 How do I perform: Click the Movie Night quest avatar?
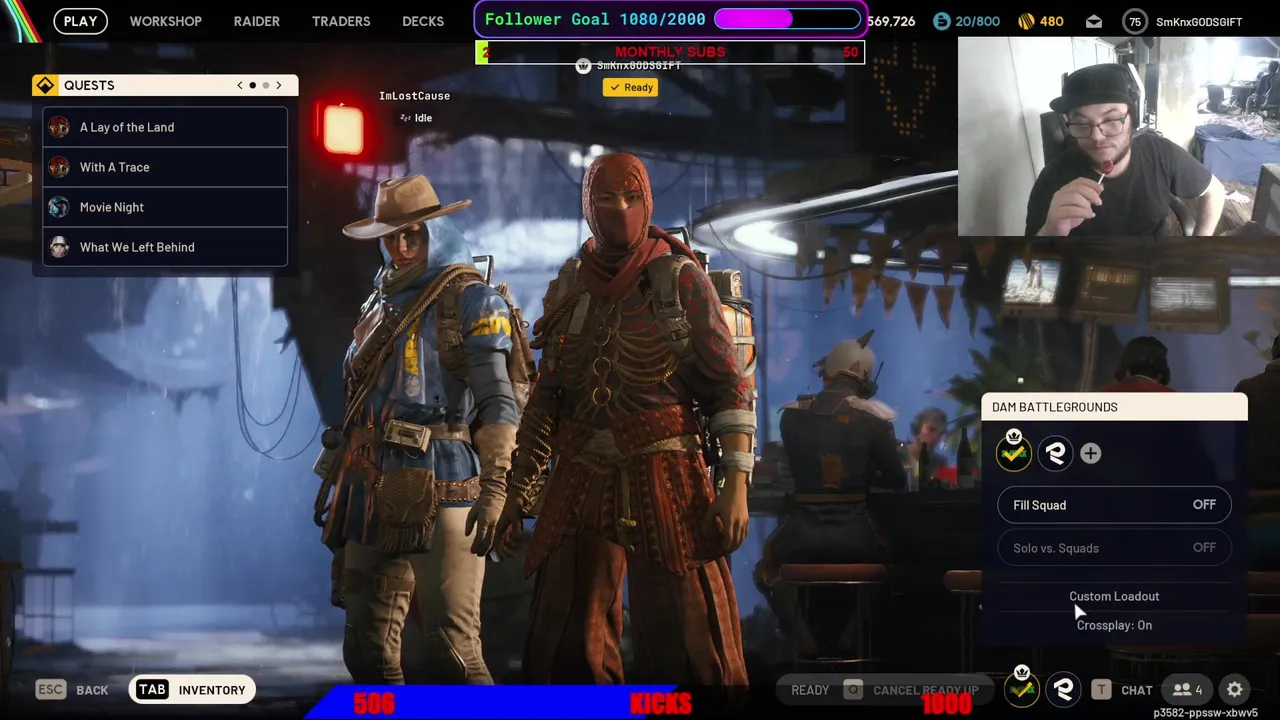(x=59, y=207)
